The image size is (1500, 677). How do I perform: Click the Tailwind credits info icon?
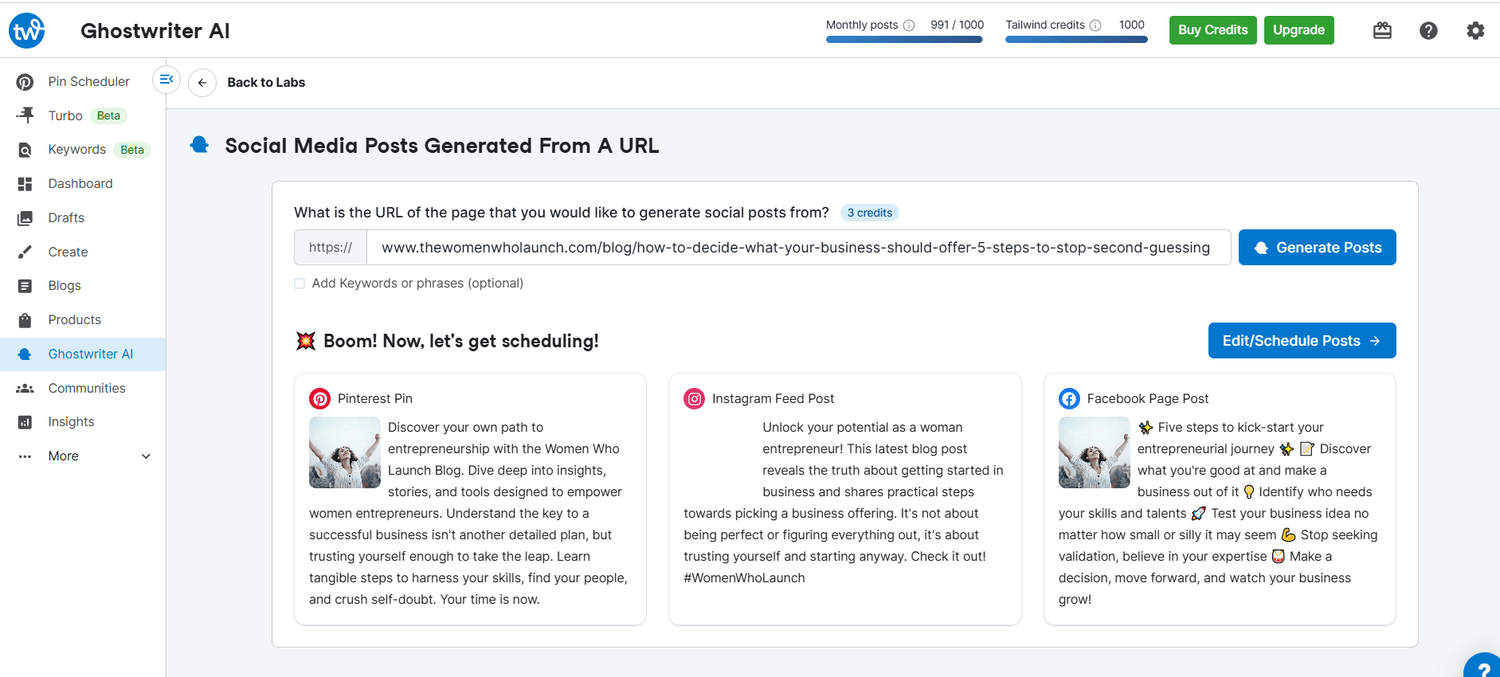[1095, 26]
